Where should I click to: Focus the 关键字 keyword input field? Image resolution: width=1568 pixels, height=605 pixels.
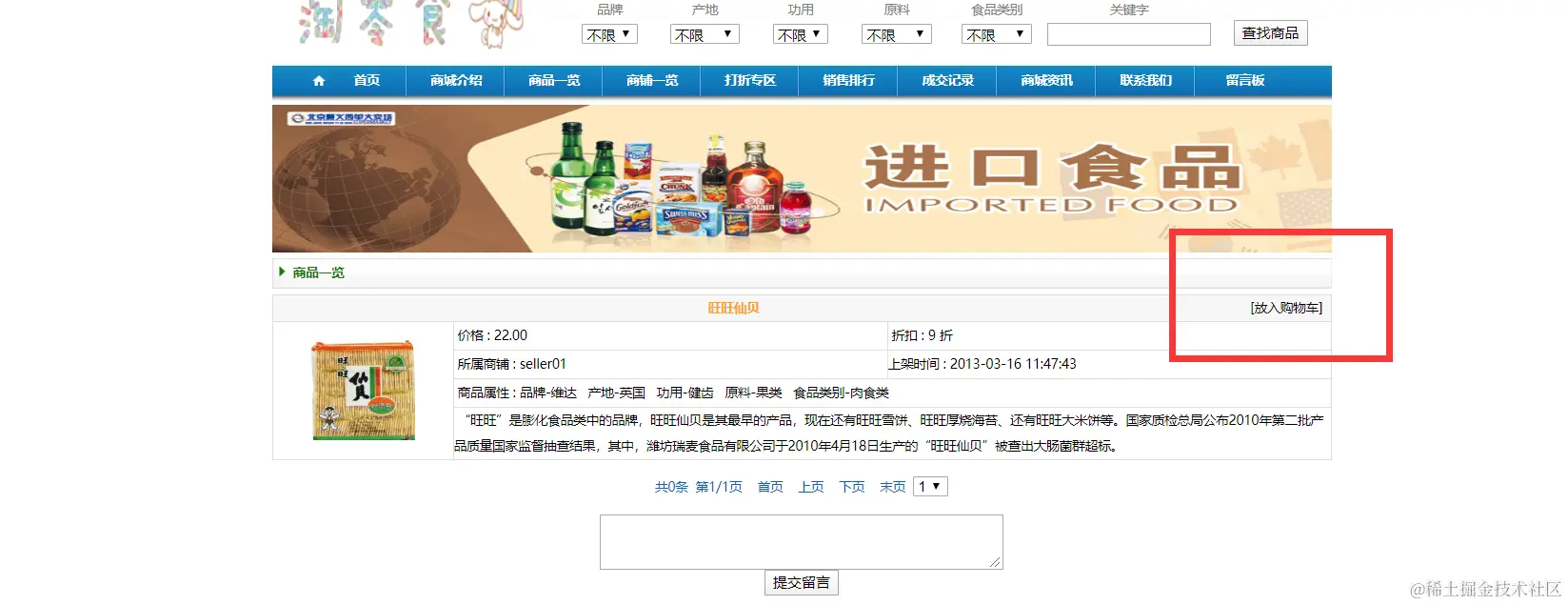[1129, 34]
